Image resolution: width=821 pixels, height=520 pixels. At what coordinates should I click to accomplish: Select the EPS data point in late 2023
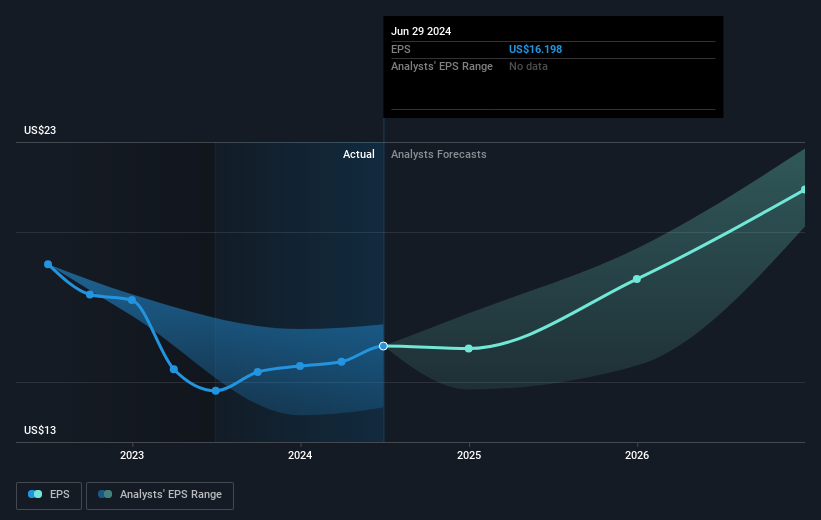258,372
